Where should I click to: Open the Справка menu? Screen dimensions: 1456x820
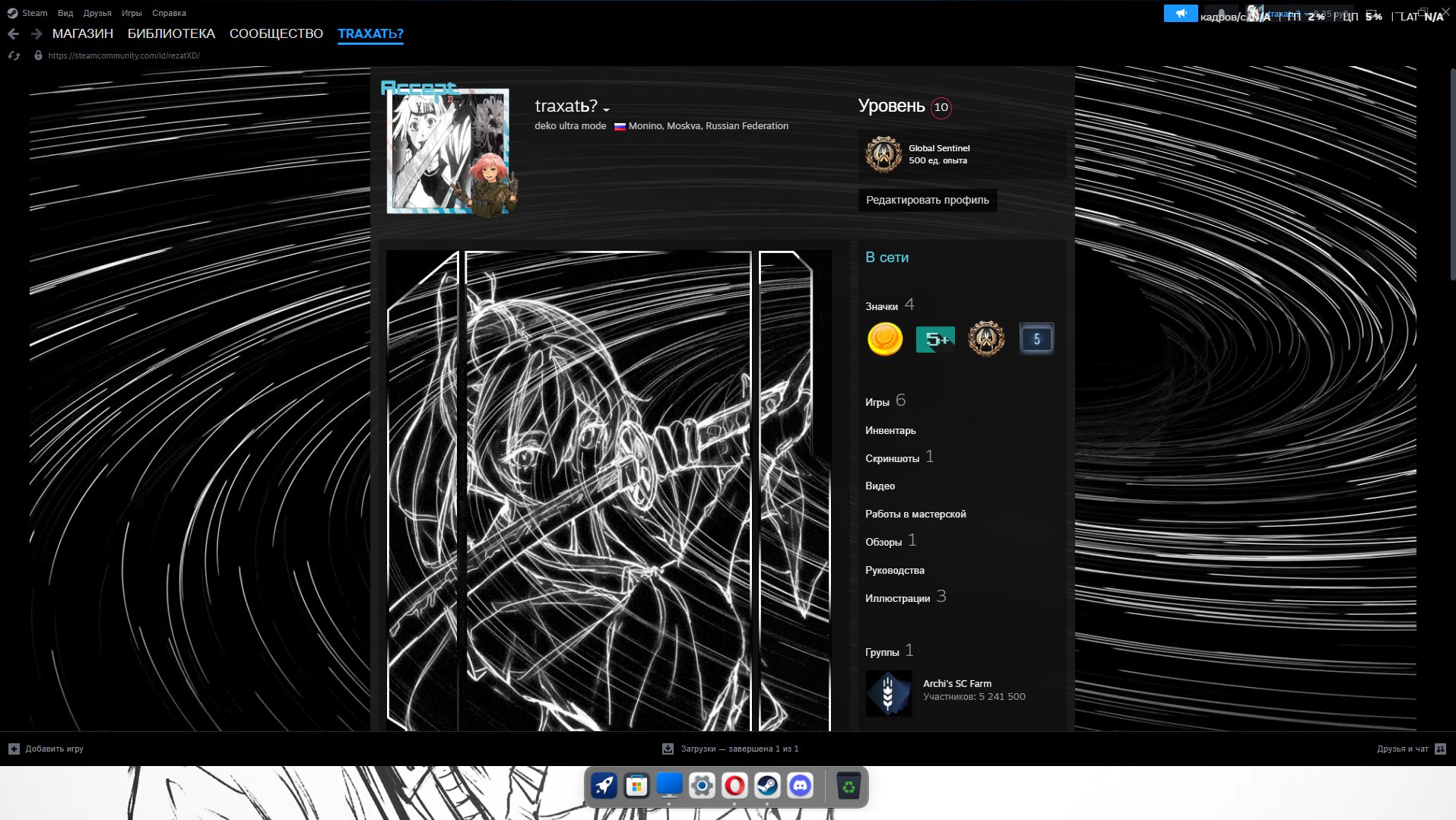pyautogui.click(x=169, y=13)
